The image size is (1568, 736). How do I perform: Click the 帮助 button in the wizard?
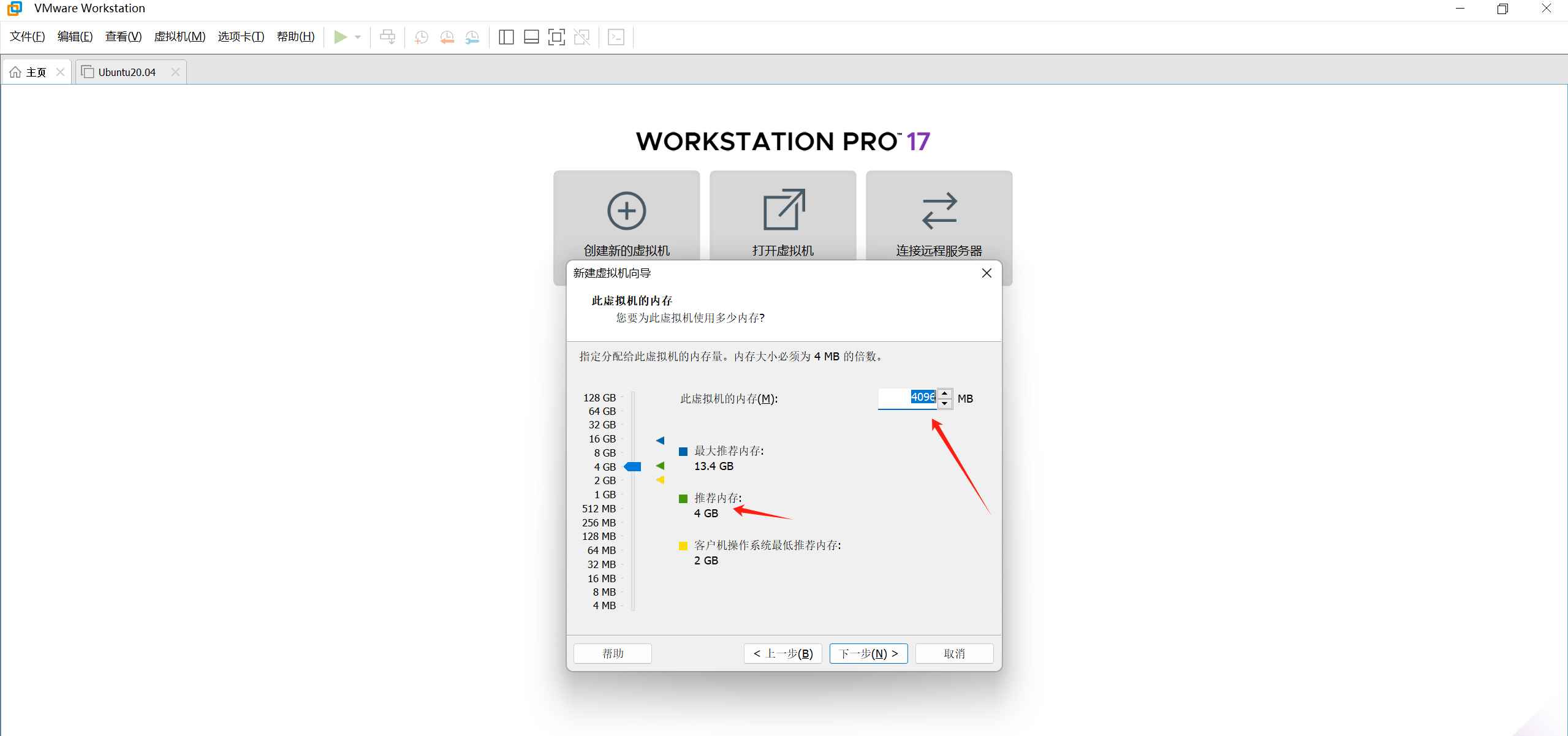[613, 654]
